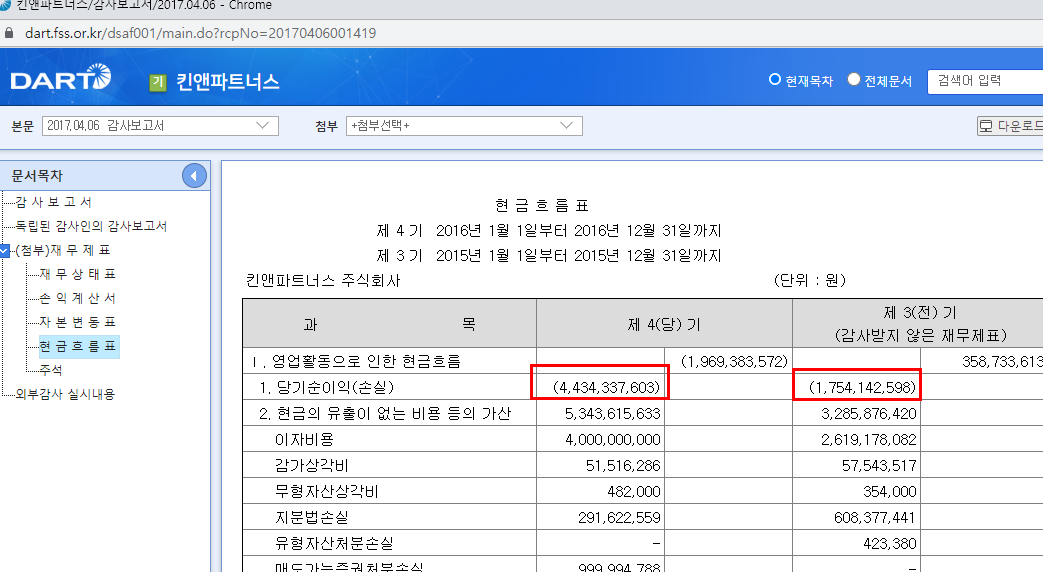1043x572 pixels.
Task: Click the value (4,434,337,603)
Action: 606,387
